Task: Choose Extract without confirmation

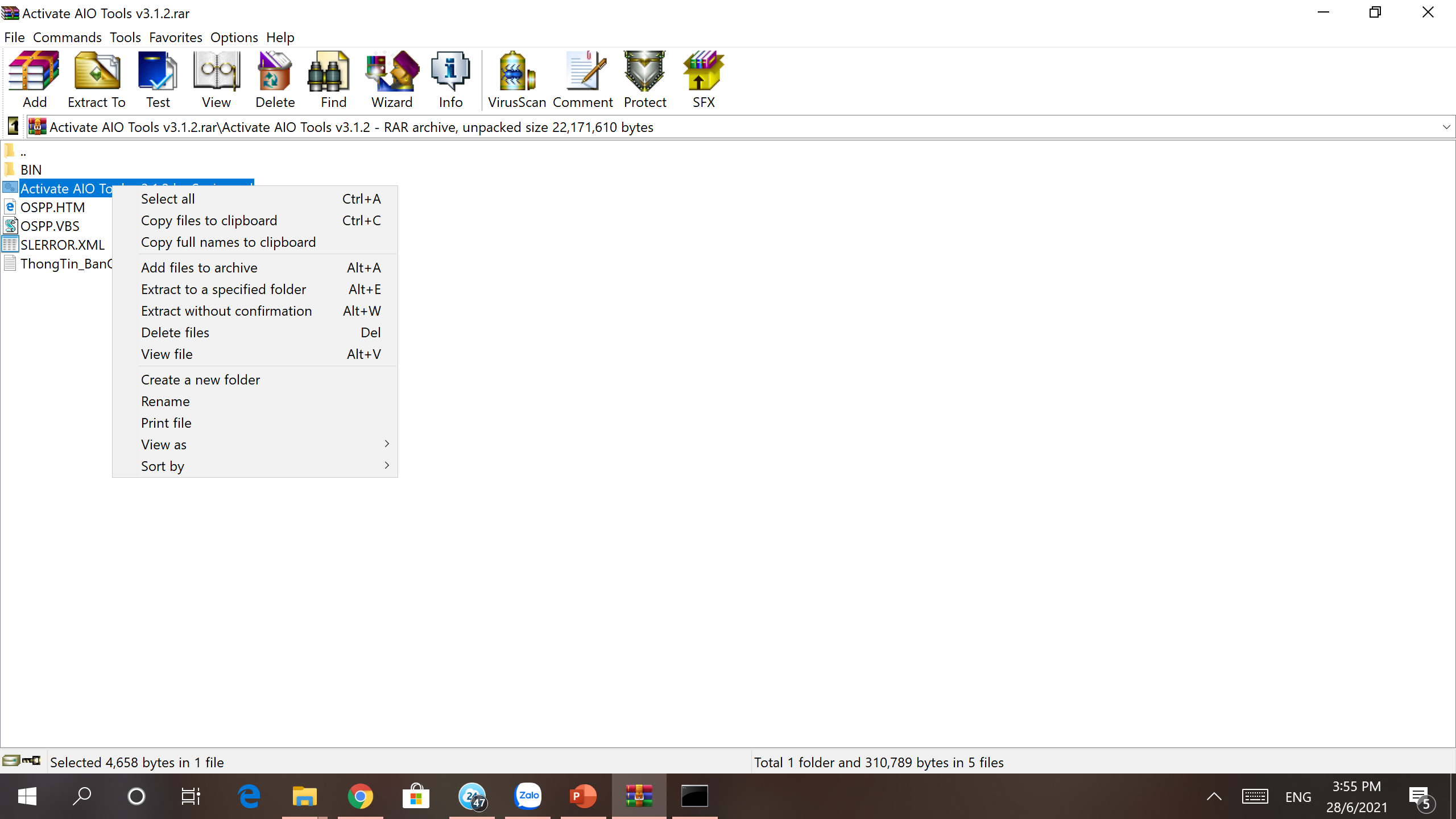Action: pyautogui.click(x=255, y=311)
